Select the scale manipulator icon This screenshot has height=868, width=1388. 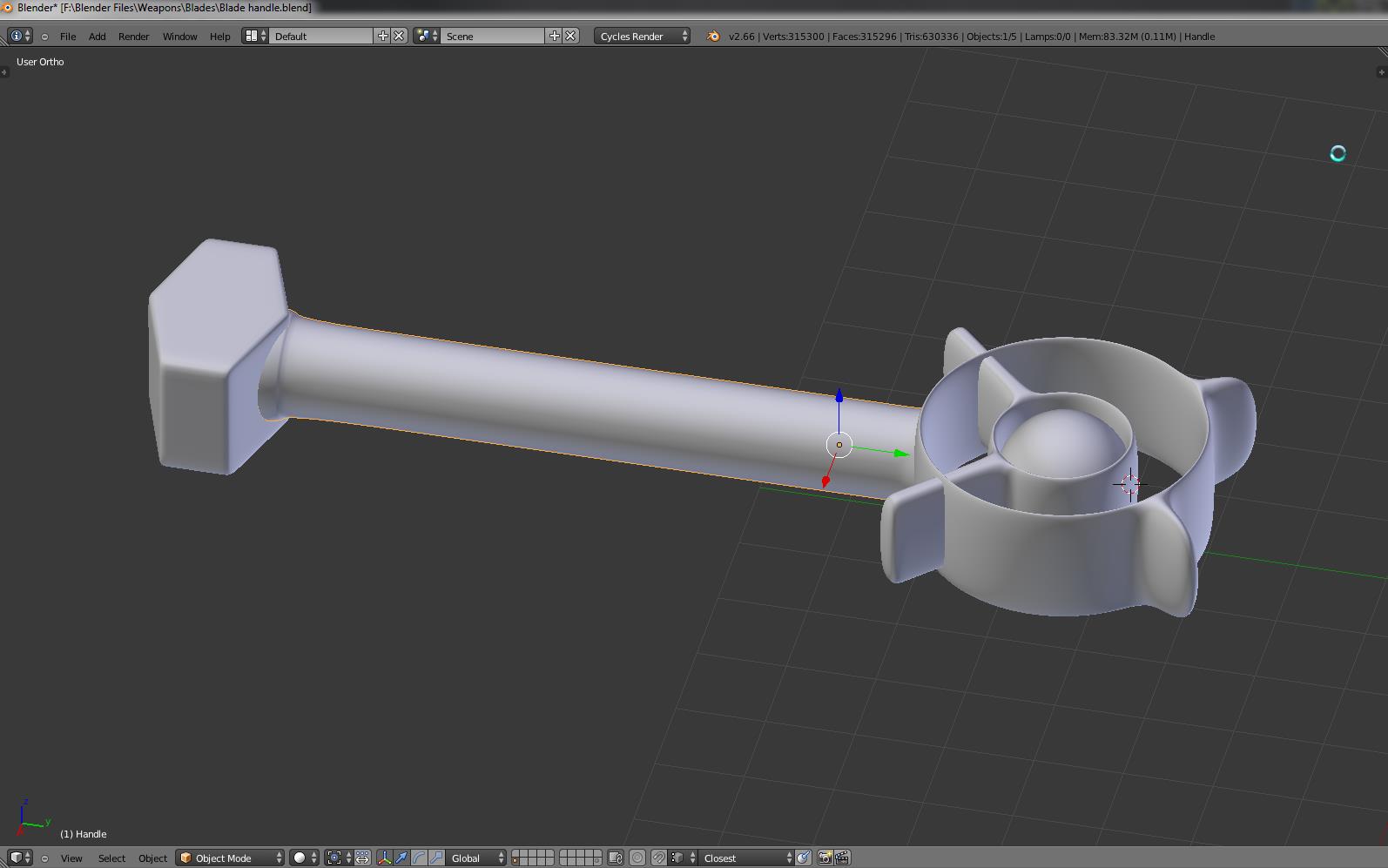[436, 858]
